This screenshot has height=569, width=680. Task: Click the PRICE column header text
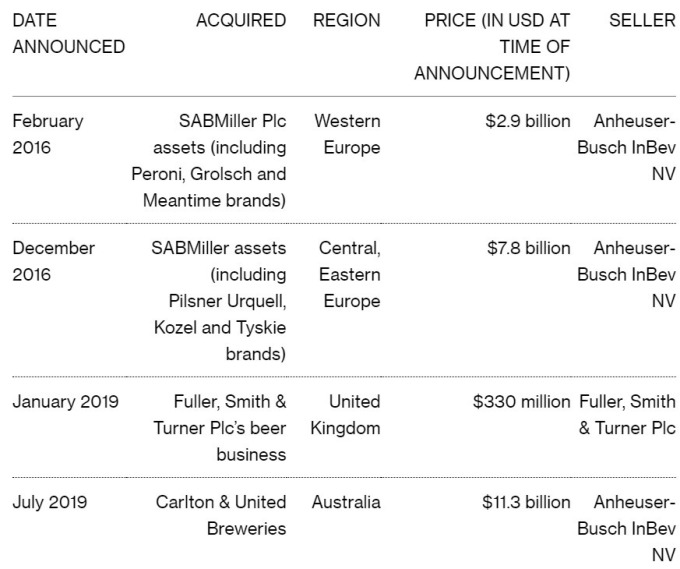click(x=492, y=46)
